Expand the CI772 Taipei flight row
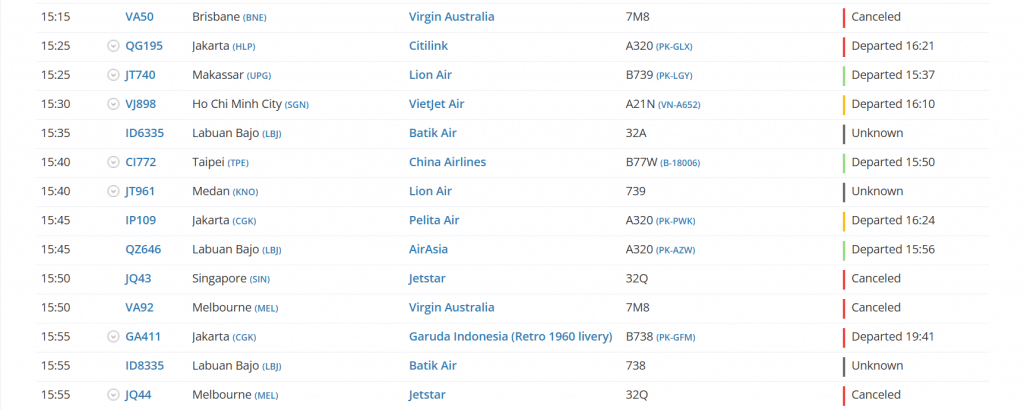The width and height of the screenshot is (1024, 410). [113, 162]
